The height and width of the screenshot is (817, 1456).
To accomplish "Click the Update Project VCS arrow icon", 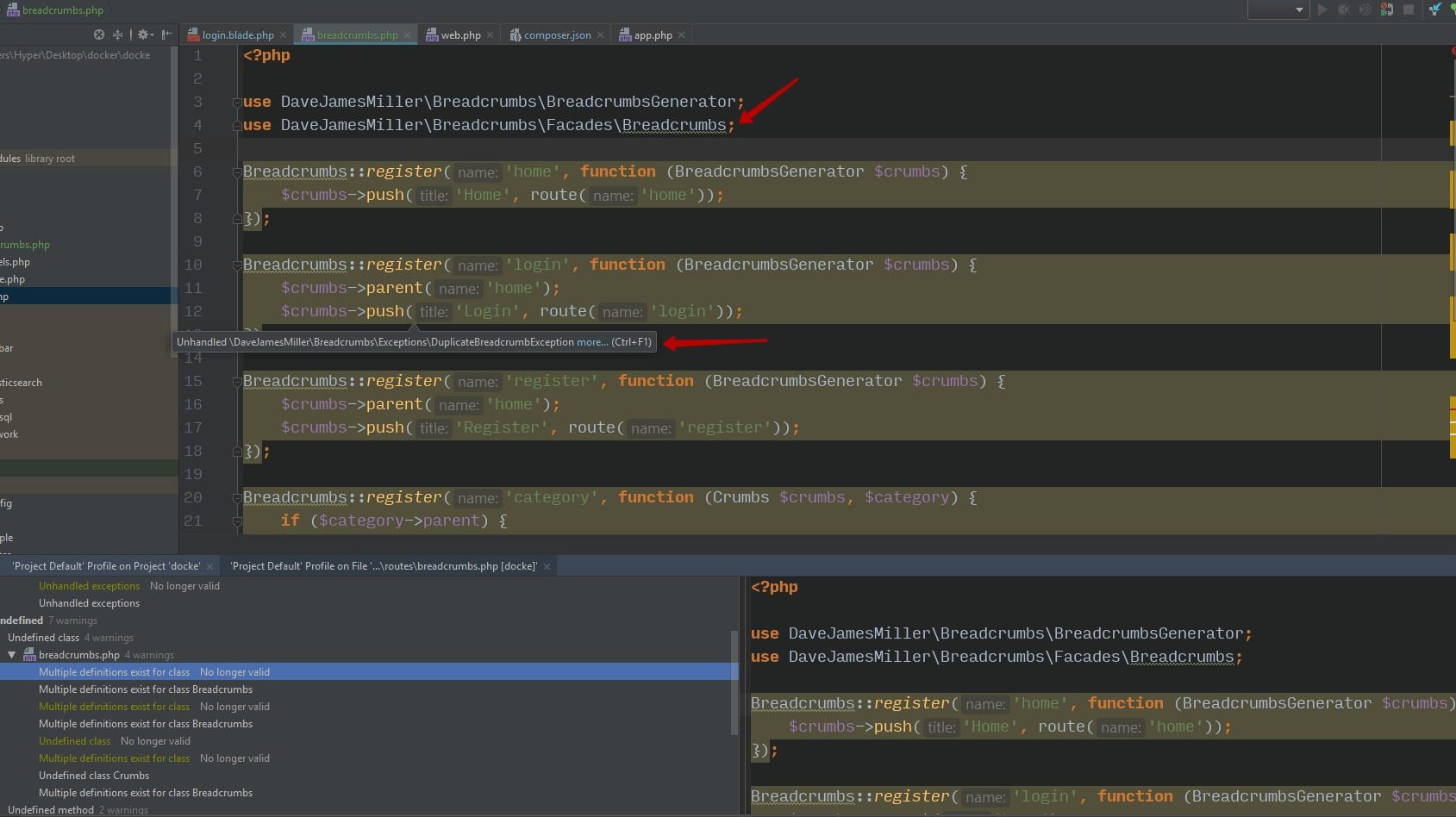I will [1434, 9].
